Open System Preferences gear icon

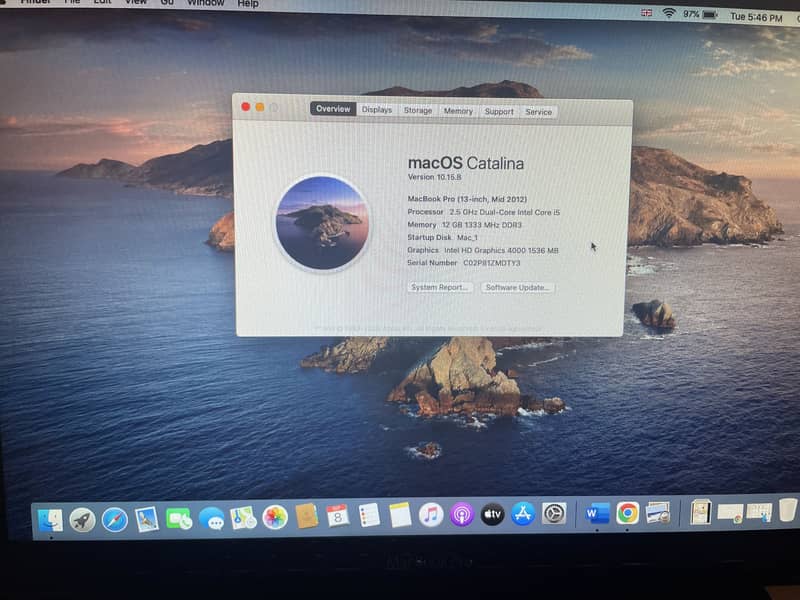click(x=554, y=514)
